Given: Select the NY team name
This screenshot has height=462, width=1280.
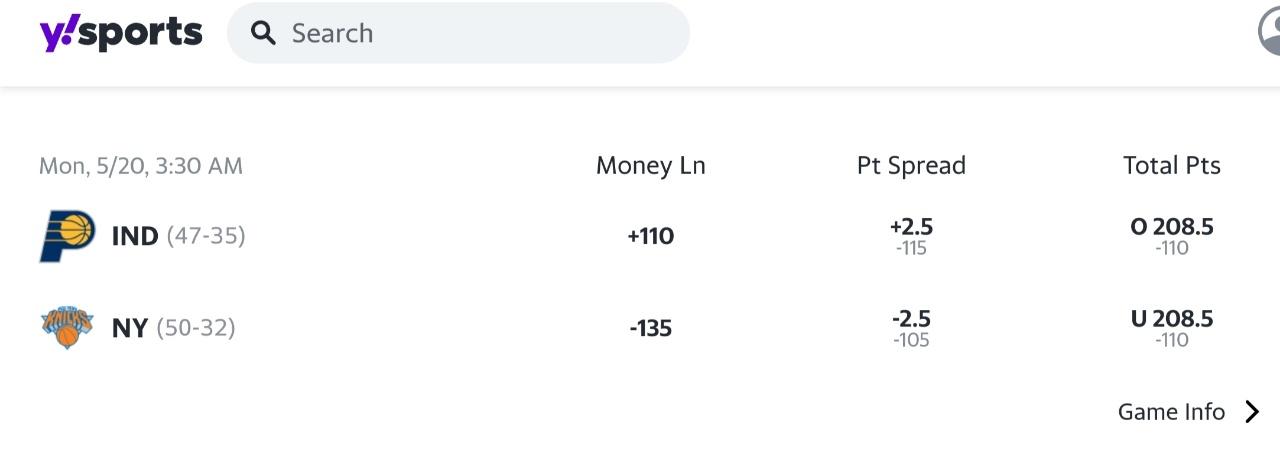Looking at the screenshot, I should coord(130,328).
